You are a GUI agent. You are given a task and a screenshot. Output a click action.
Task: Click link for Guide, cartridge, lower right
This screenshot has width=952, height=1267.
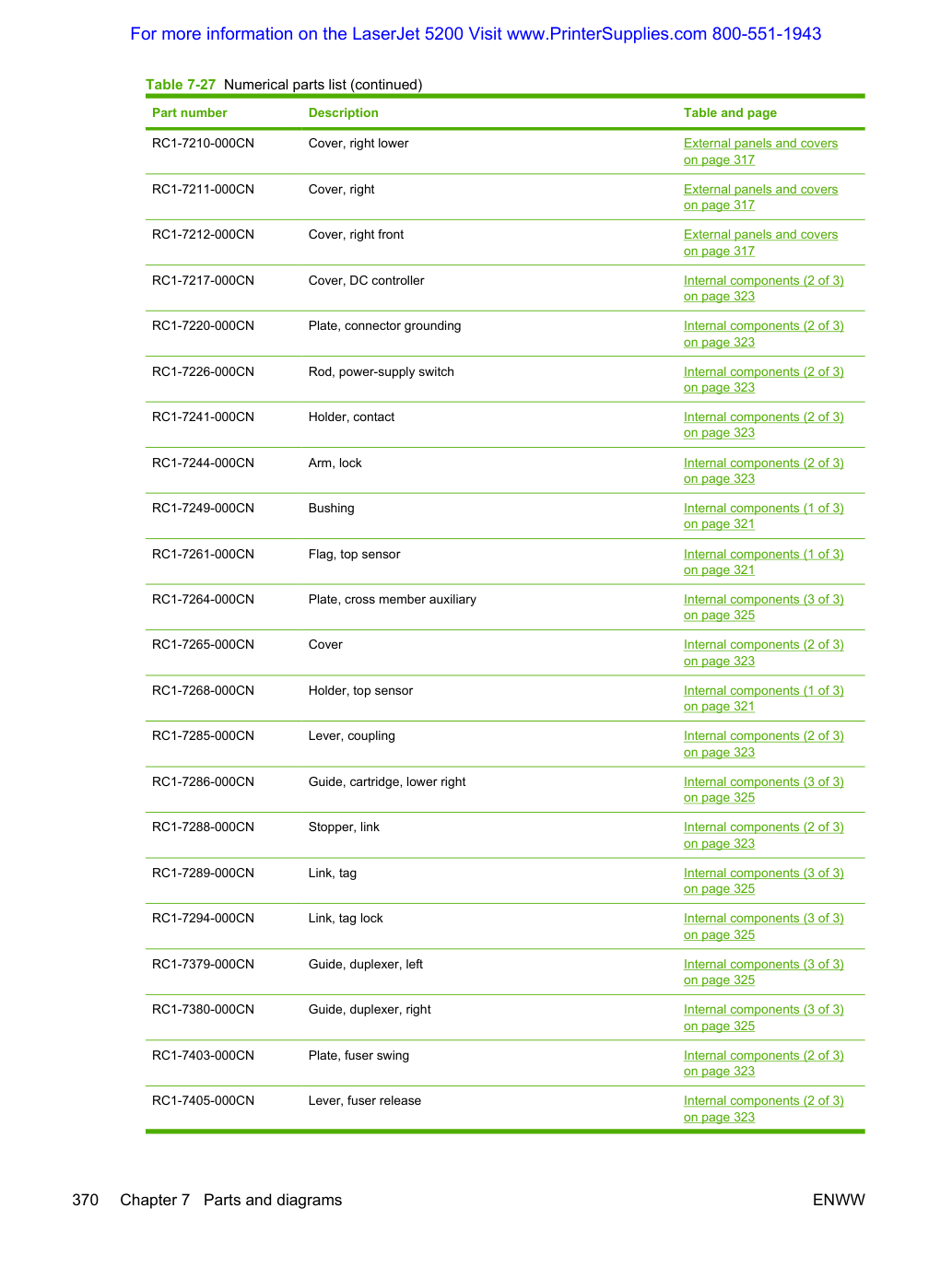point(763,790)
